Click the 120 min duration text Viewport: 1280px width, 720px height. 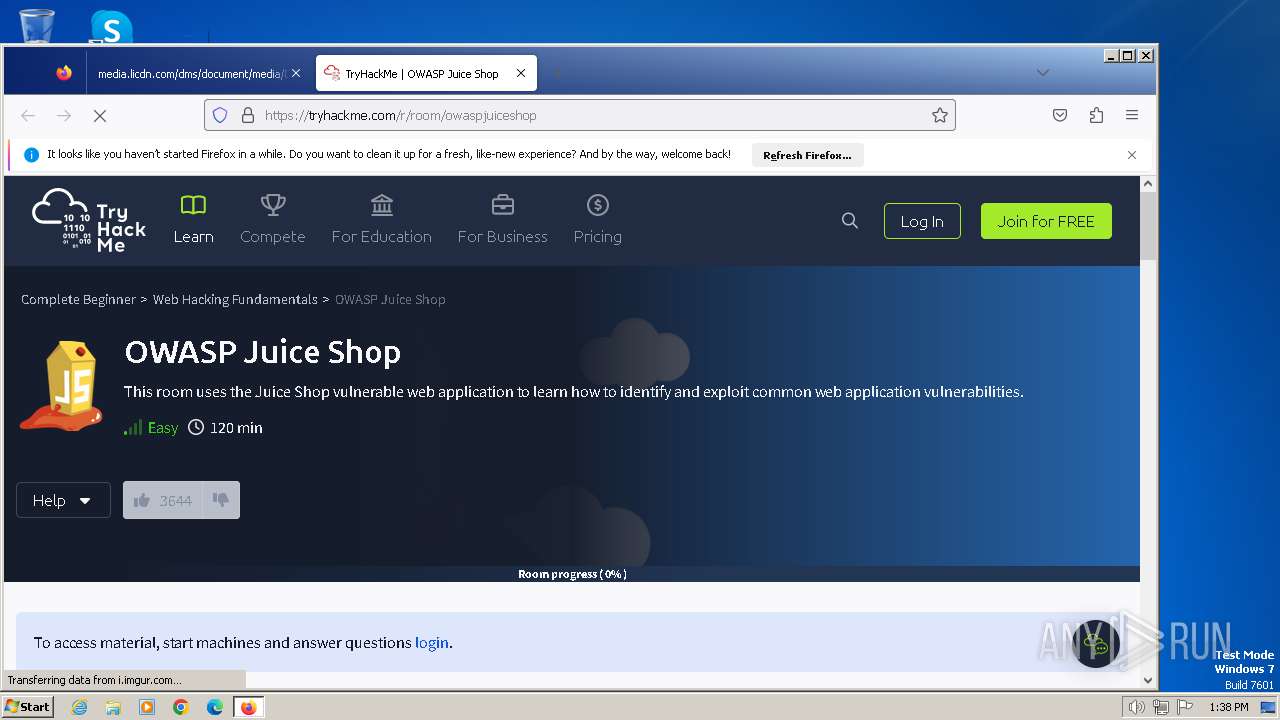pos(236,428)
